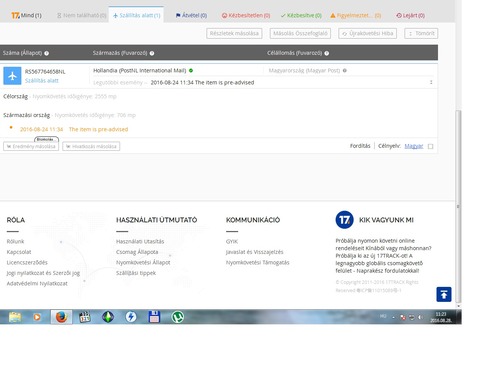Tick the translation checkbox next to Magyar
This screenshot has height=384, width=480.
431,146
